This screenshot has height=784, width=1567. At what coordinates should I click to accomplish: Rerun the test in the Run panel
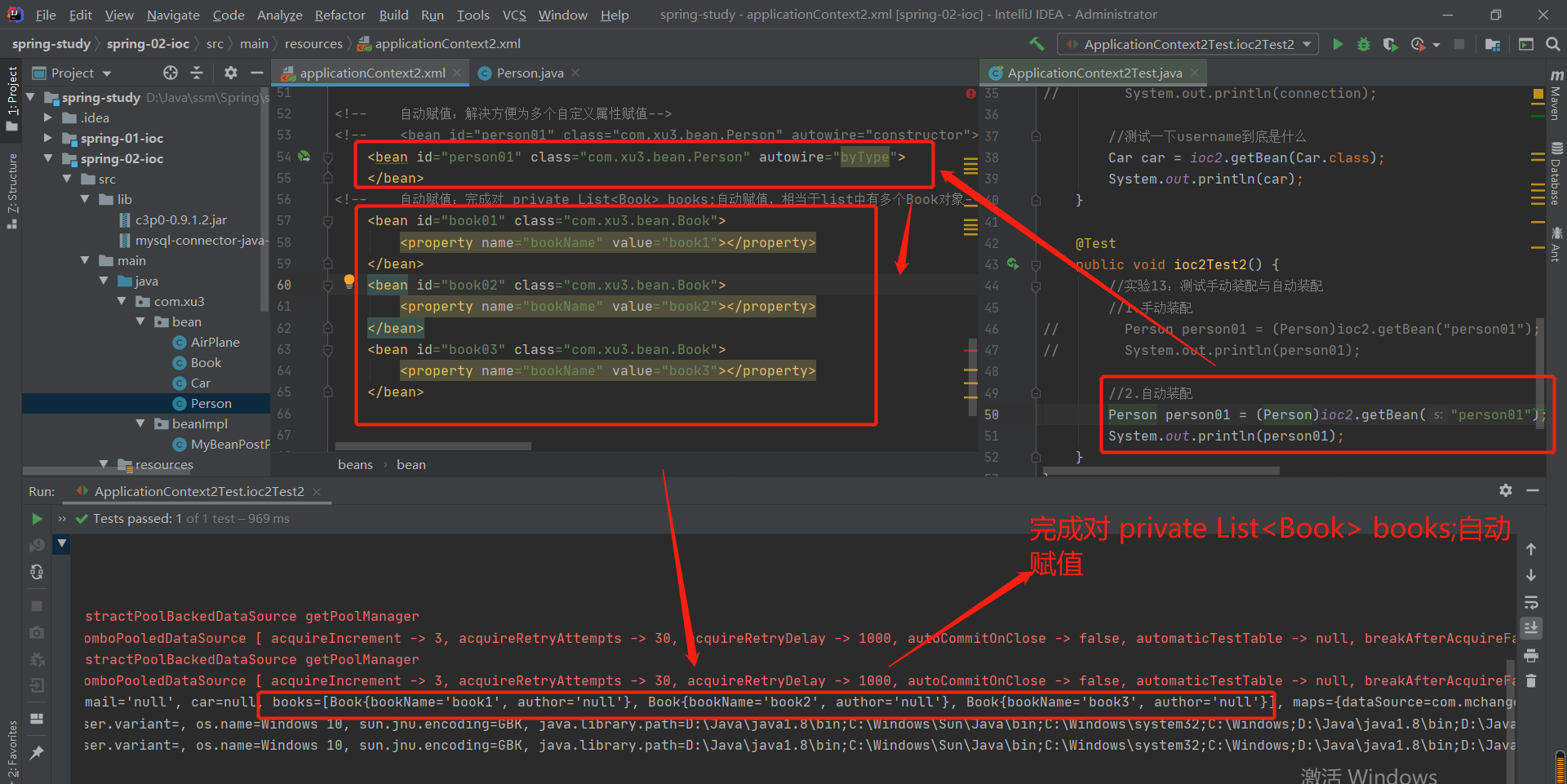37,519
